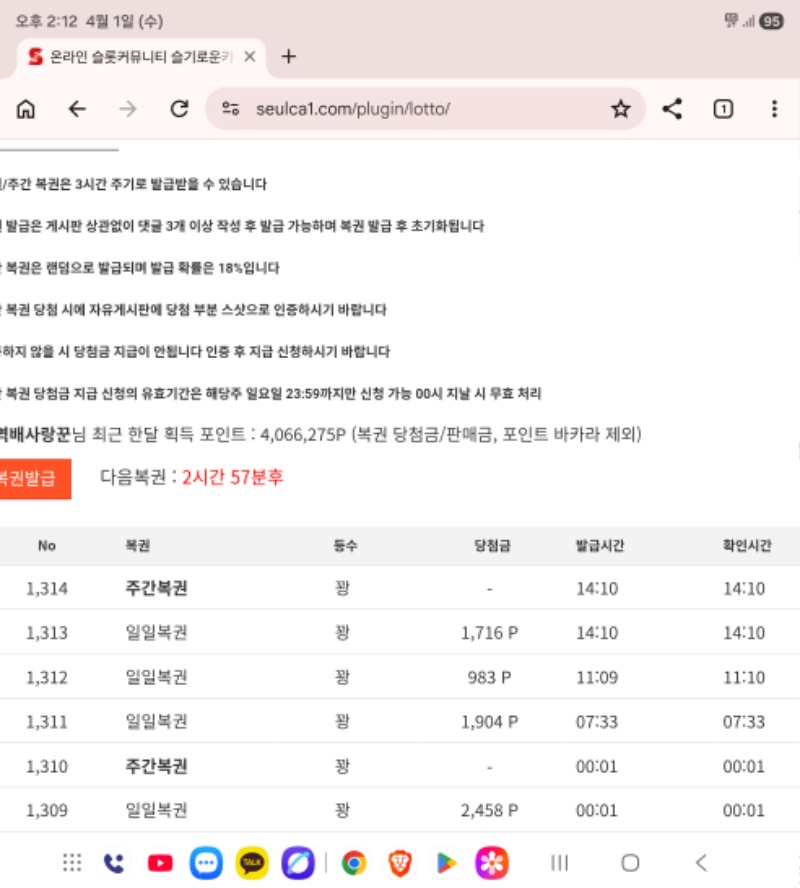Select the 주간복권 entry in row 1,314
Screen dimensions: 800x888
coord(156,588)
